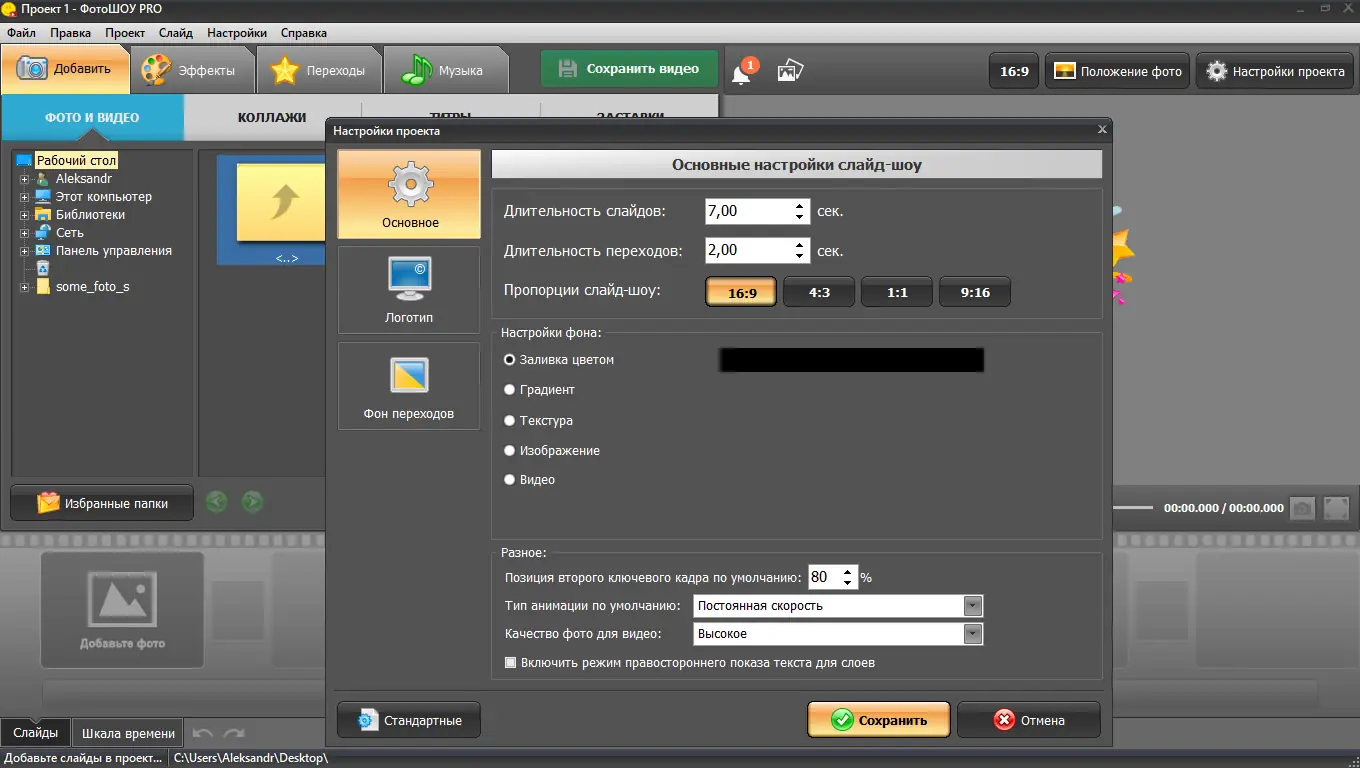
Task: Switch to the Переходы tab
Action: coord(320,70)
